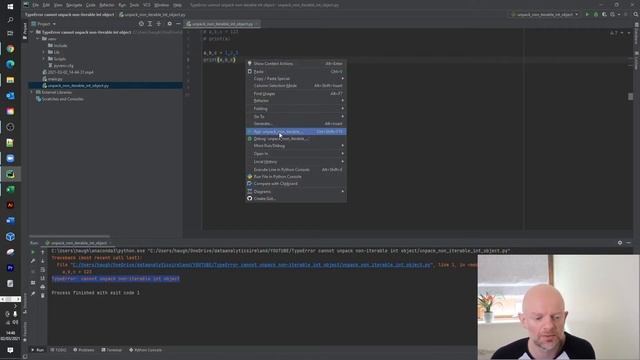Image resolution: width=640 pixels, height=360 pixels.
Task: Open the Tools menu
Action: 134,5
